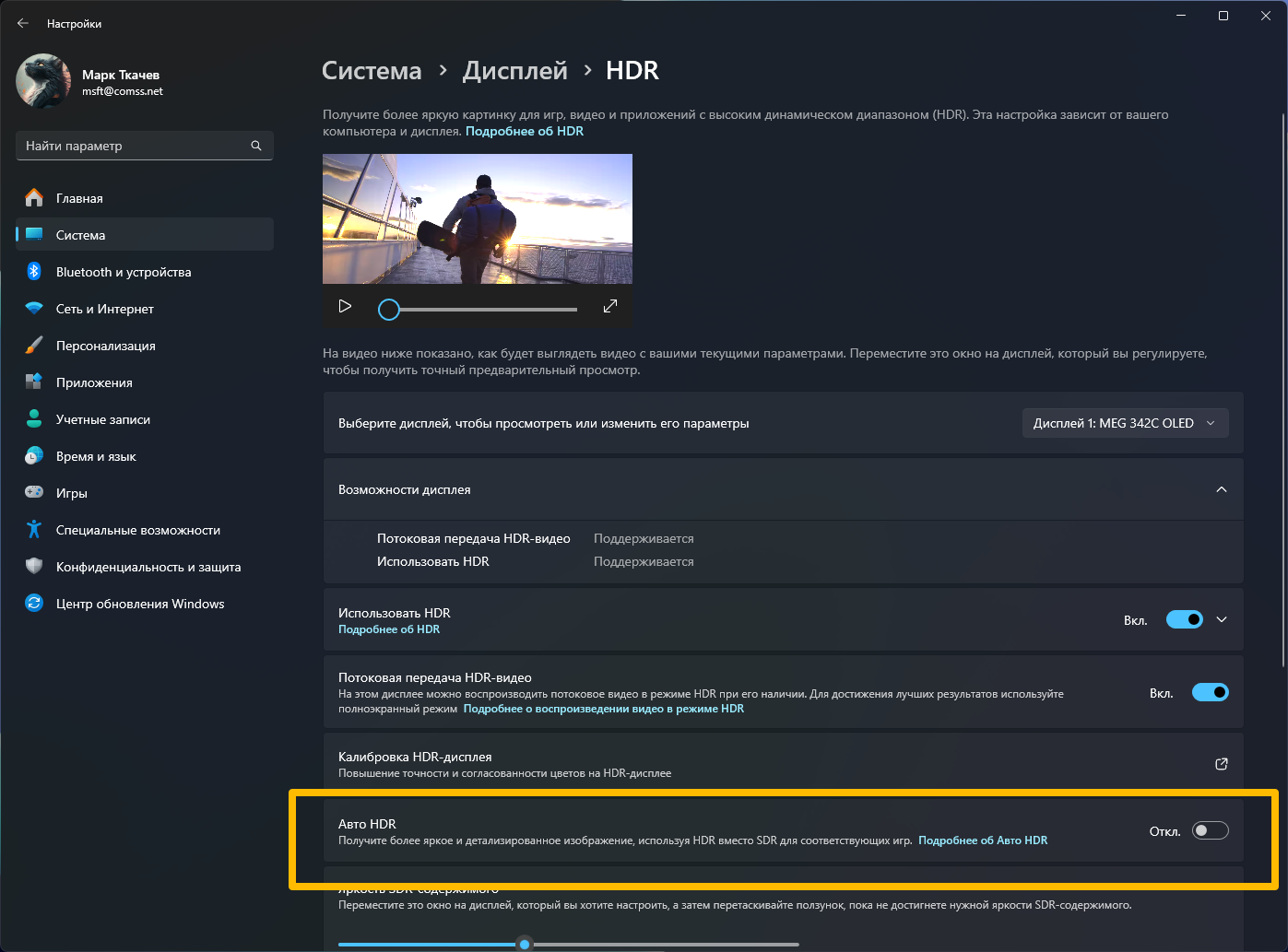Open Подробнее об HDR link under Использовать HDR

click(x=389, y=629)
